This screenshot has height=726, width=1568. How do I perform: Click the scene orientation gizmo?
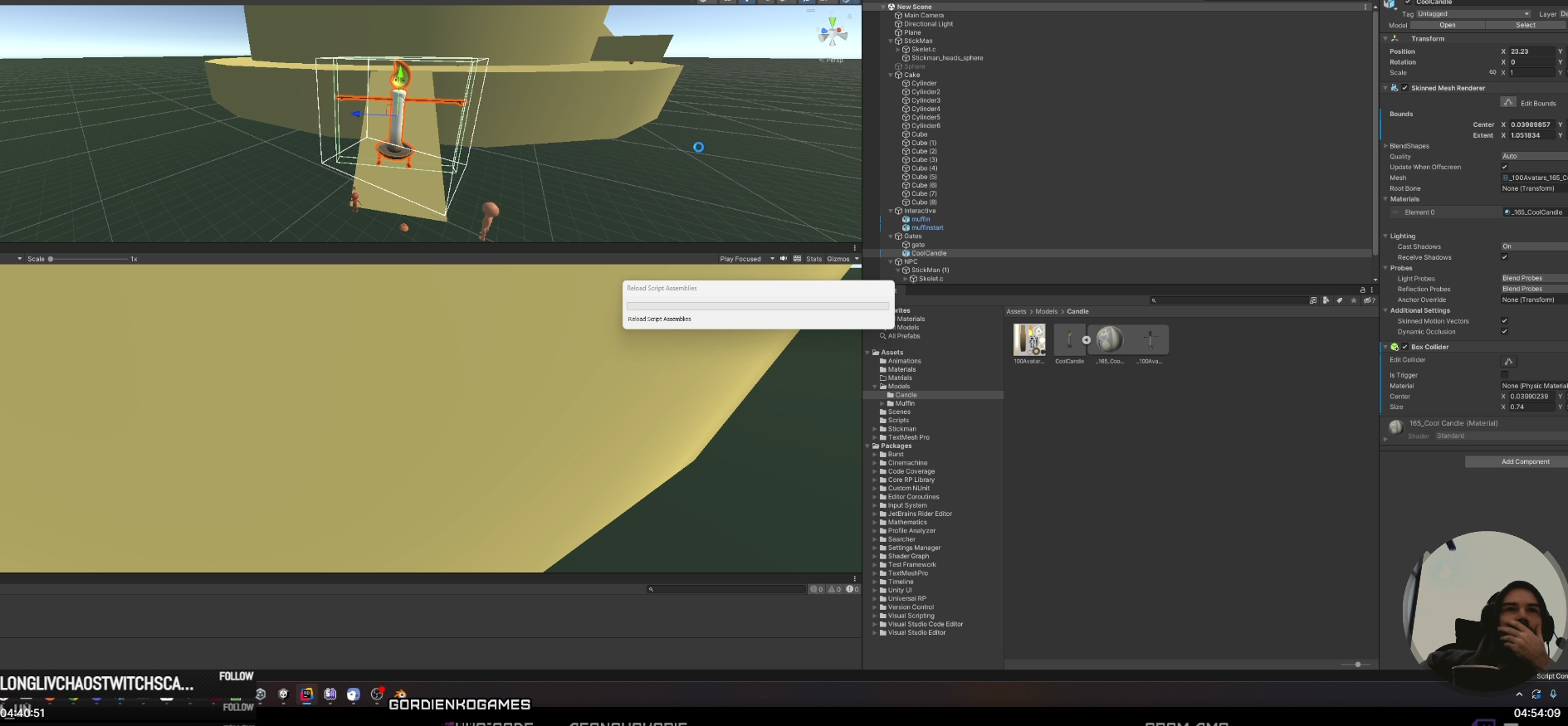coord(833,33)
